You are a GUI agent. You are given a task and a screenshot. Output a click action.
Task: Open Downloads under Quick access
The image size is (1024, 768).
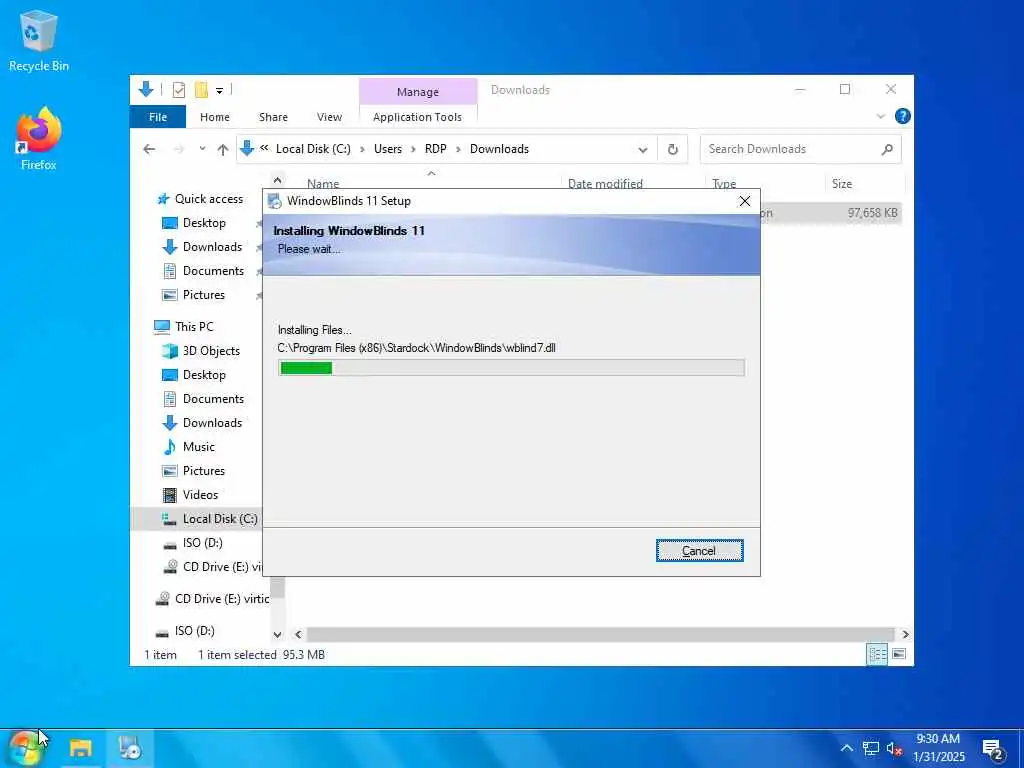(x=202, y=247)
